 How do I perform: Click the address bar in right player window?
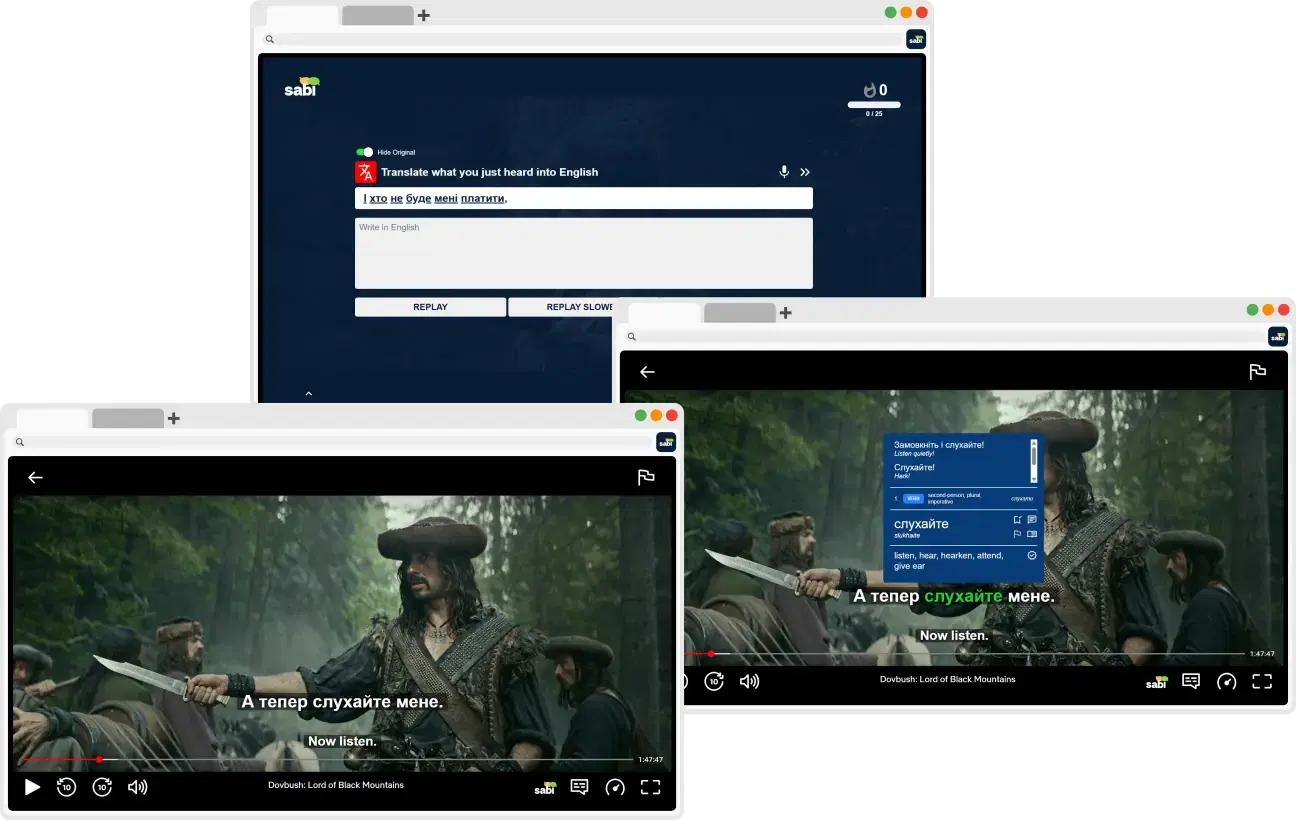click(x=944, y=336)
